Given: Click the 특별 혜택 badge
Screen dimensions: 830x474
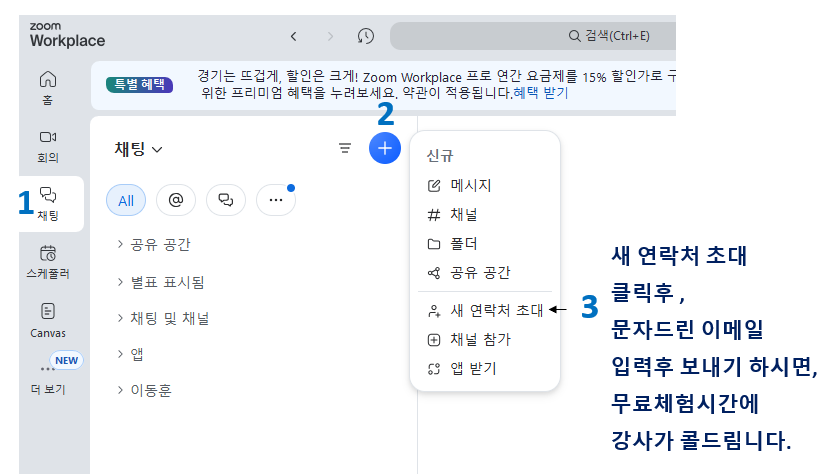Looking at the screenshot, I should coord(140,85).
